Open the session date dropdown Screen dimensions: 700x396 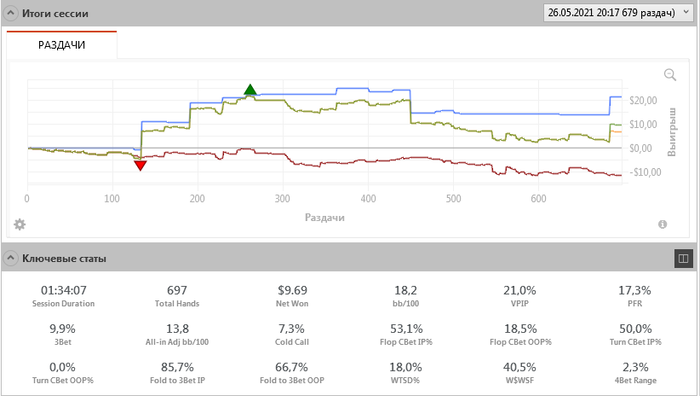[x=618, y=13]
